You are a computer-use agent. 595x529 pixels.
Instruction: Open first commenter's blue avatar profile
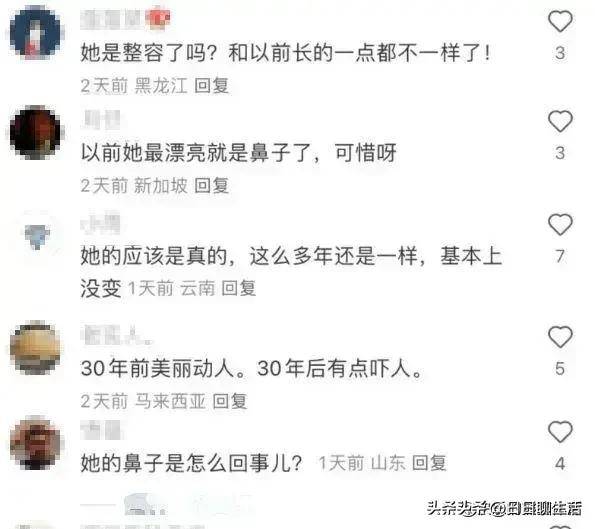coord(35,33)
